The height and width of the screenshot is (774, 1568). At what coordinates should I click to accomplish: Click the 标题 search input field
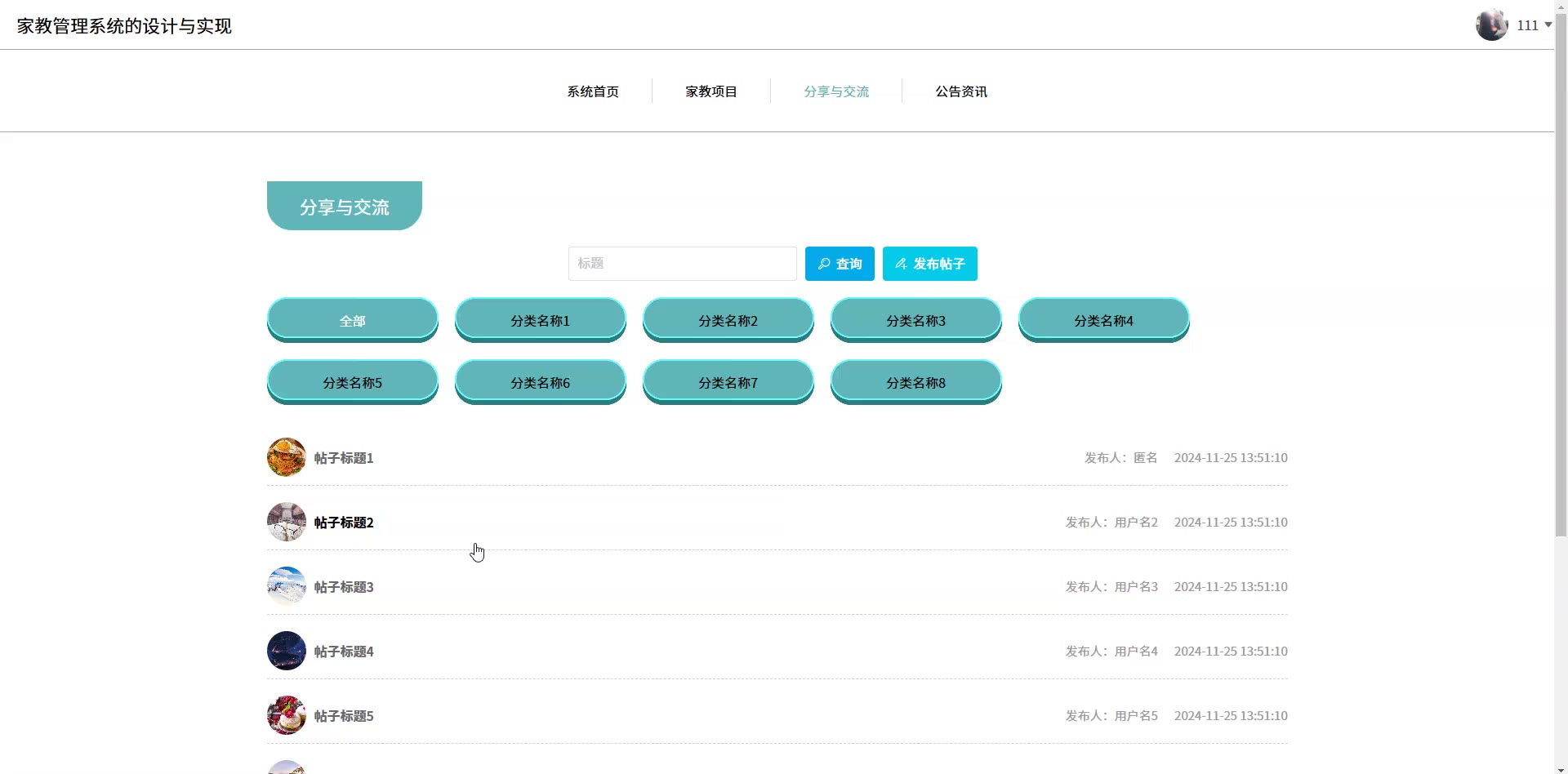click(x=682, y=264)
